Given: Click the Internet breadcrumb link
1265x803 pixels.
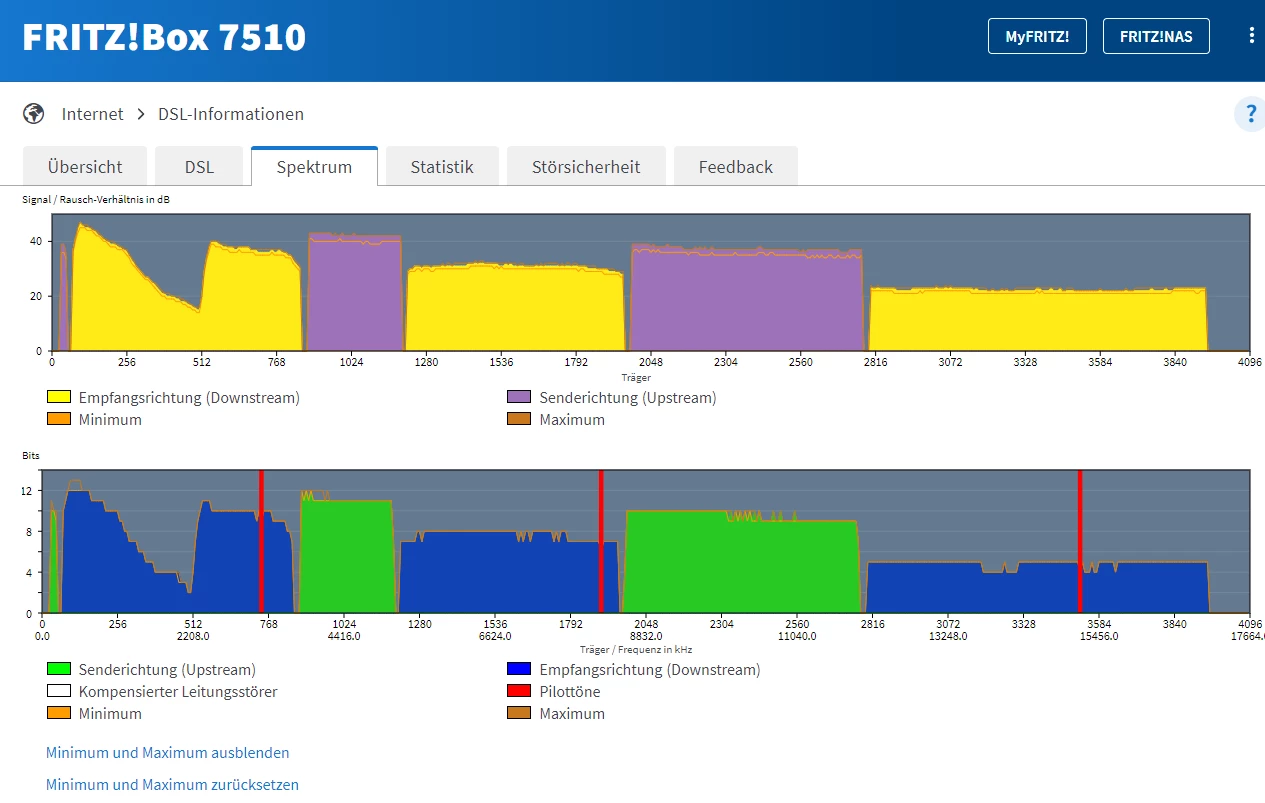Looking at the screenshot, I should [x=92, y=114].
